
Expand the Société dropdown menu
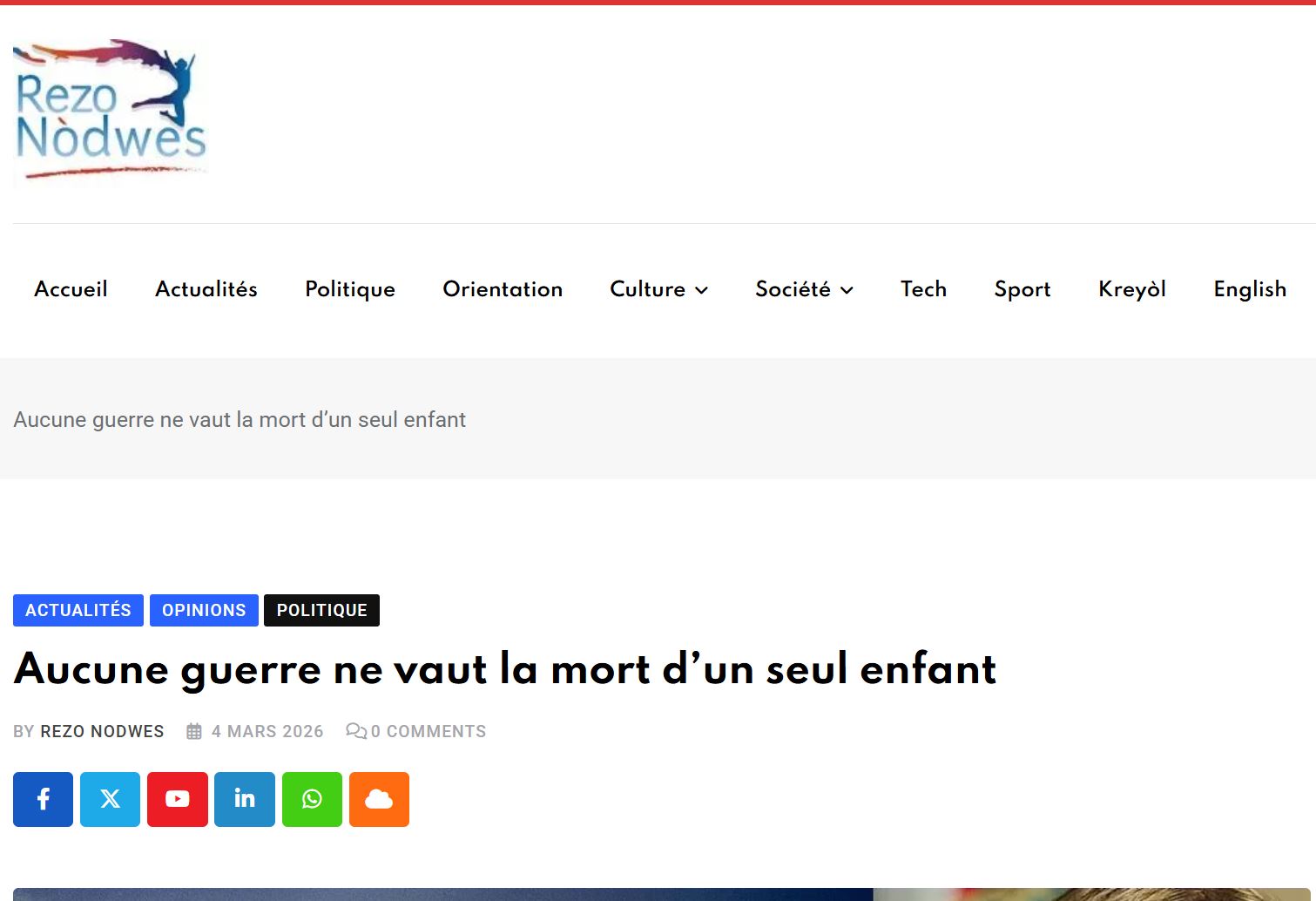804,289
